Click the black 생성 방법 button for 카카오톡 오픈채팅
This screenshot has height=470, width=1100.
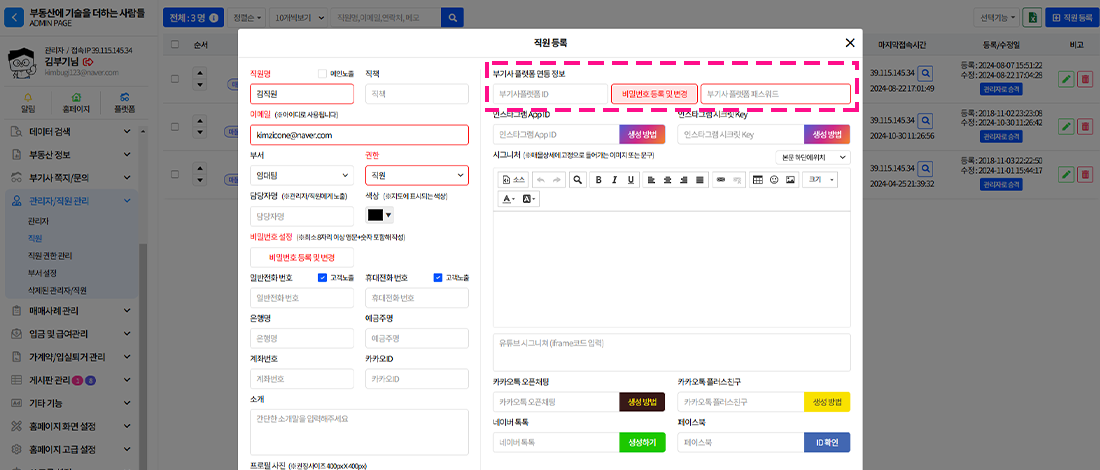[x=642, y=402]
